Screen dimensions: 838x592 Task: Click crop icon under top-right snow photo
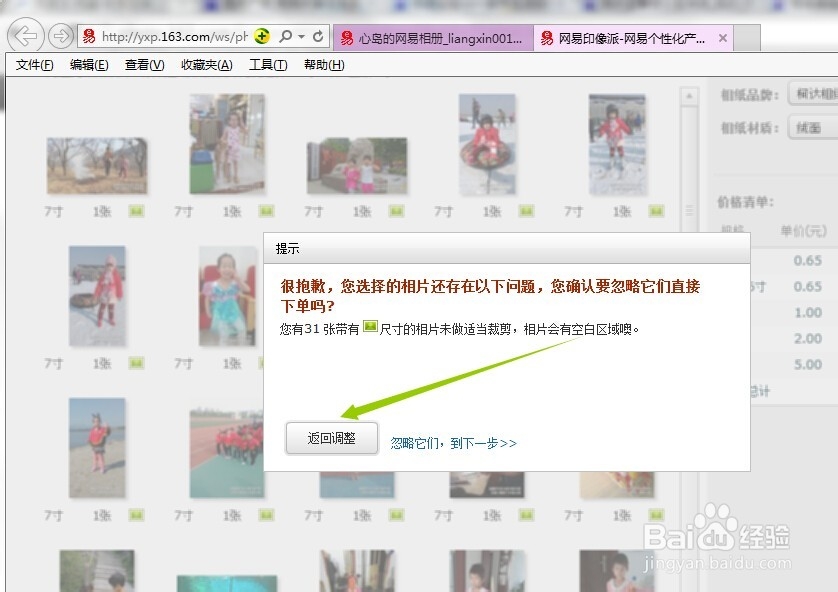pyautogui.click(x=656, y=211)
